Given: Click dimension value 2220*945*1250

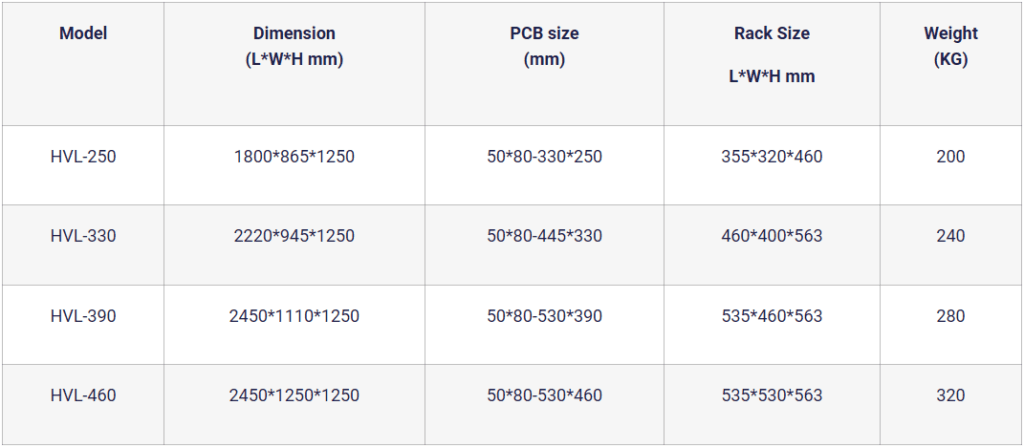Looking at the screenshot, I should point(294,236).
